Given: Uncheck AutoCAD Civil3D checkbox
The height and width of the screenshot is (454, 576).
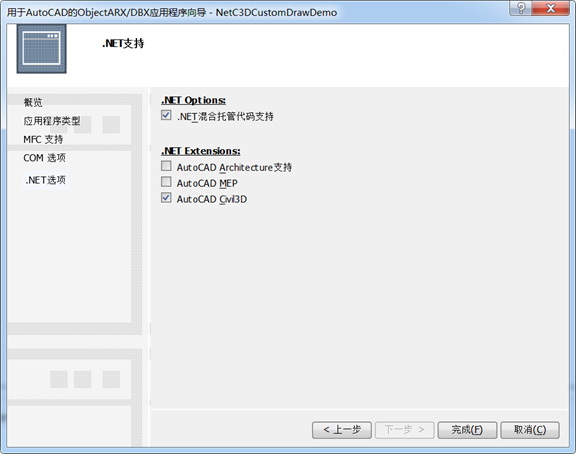Looking at the screenshot, I should pyautogui.click(x=166, y=198).
